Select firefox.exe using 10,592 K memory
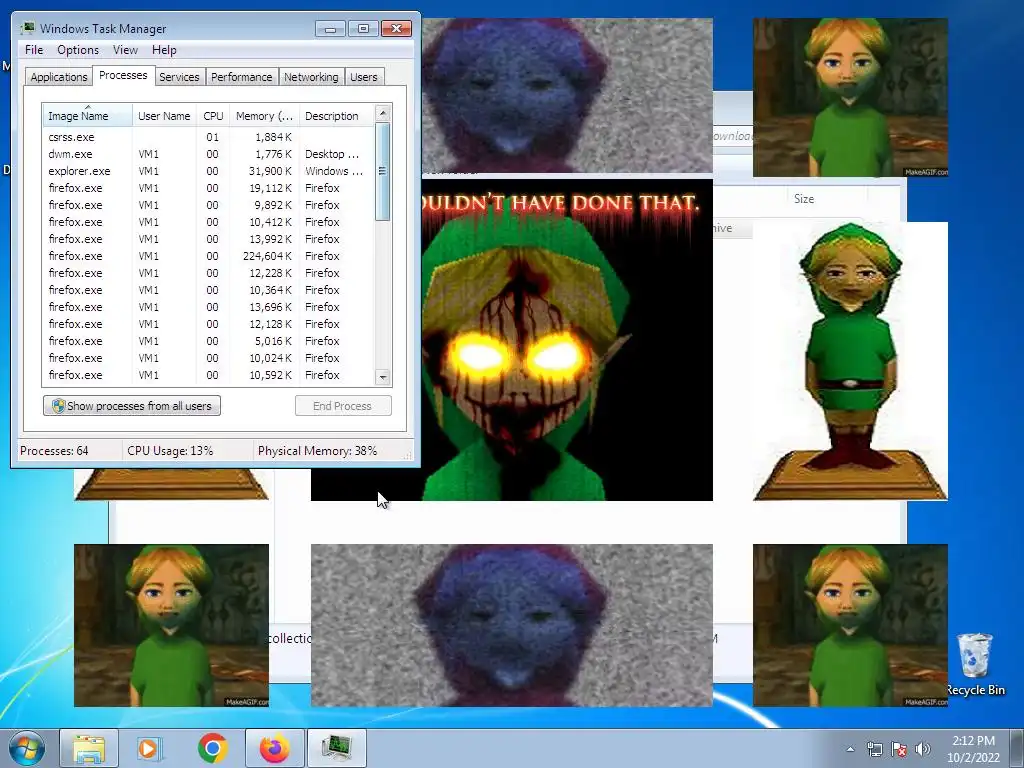 (x=209, y=375)
